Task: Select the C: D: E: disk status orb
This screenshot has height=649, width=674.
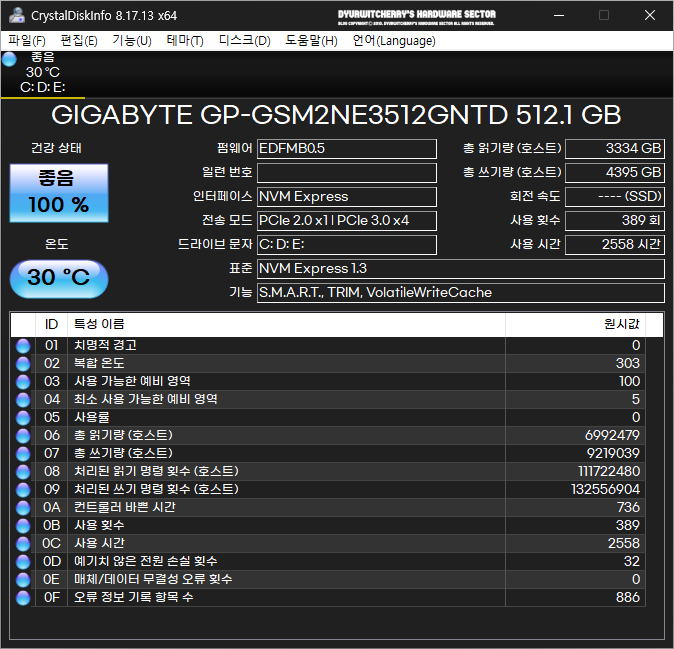Action: tap(9, 59)
